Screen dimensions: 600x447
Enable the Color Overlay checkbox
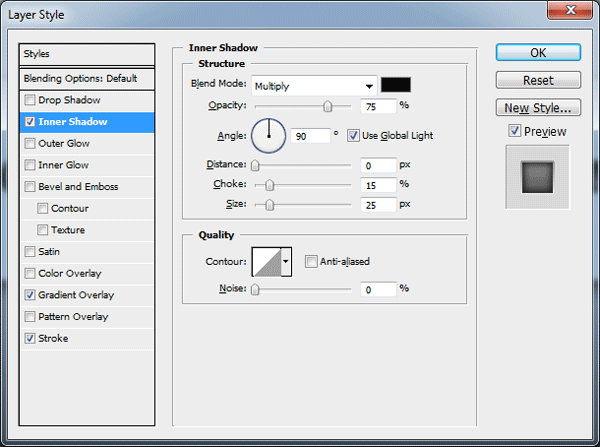(30, 274)
